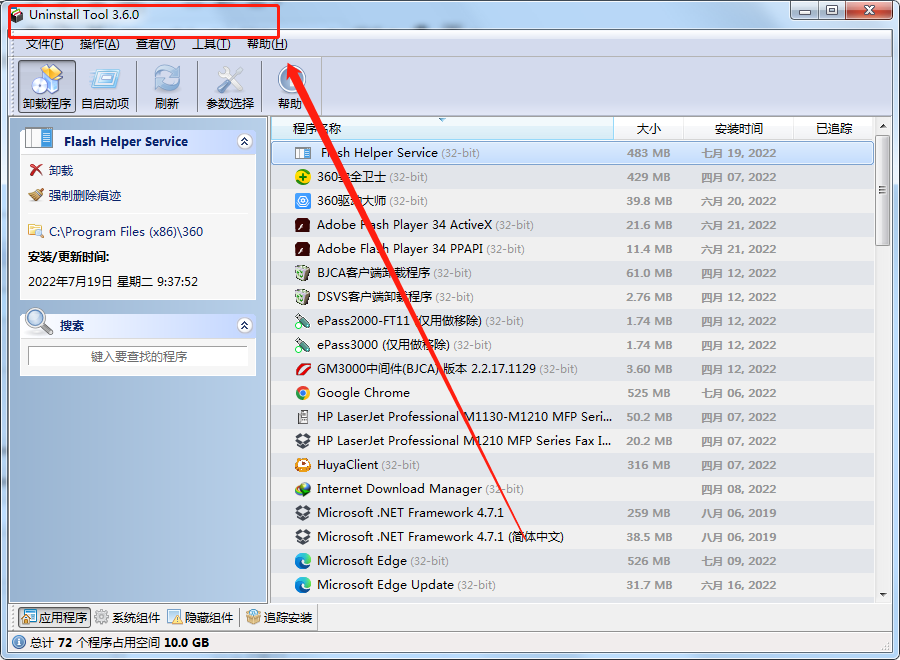Select the Internet Download Manager name
Screen dimensions: 900x660
(399, 489)
